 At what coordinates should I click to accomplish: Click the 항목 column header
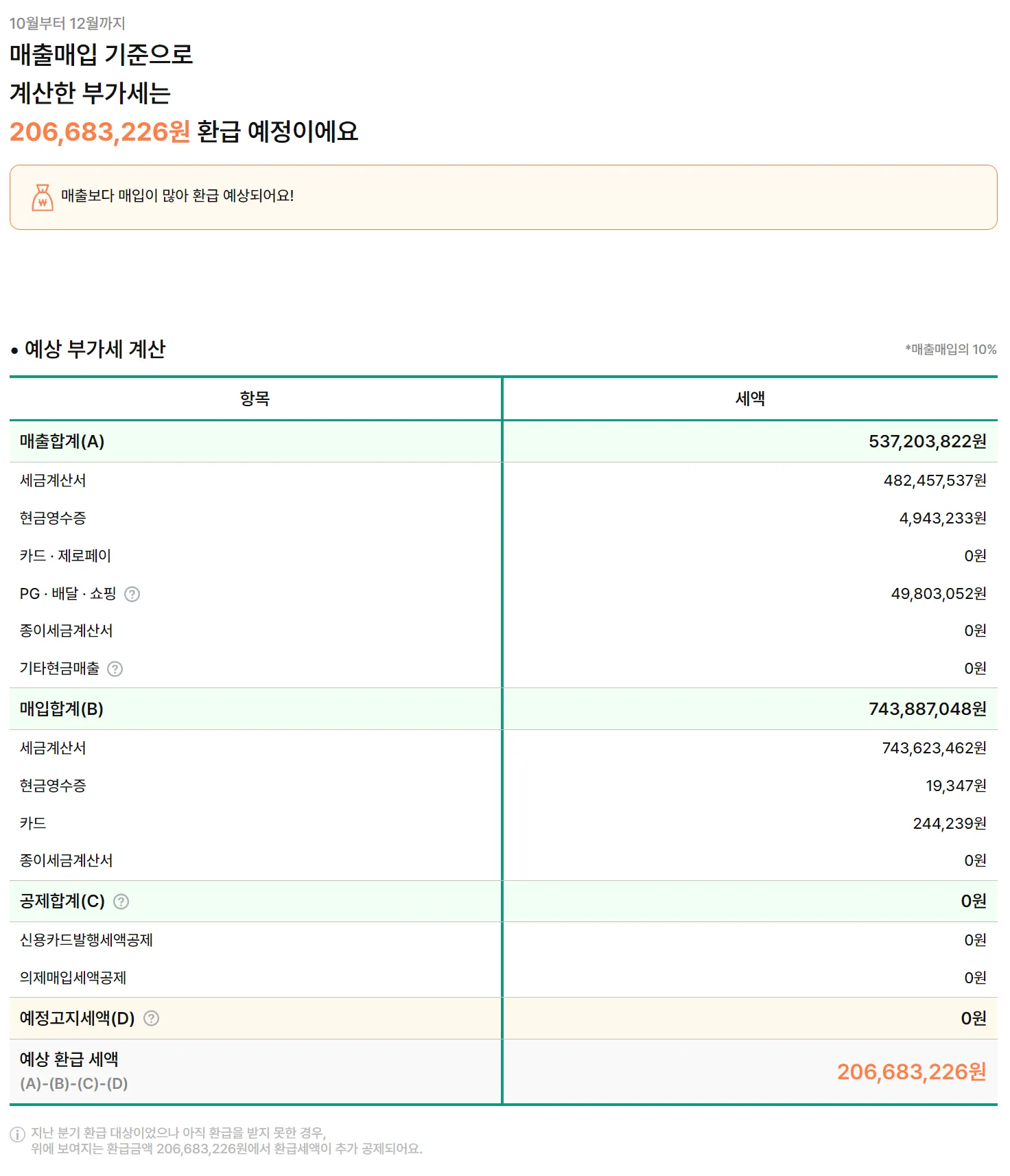[255, 399]
